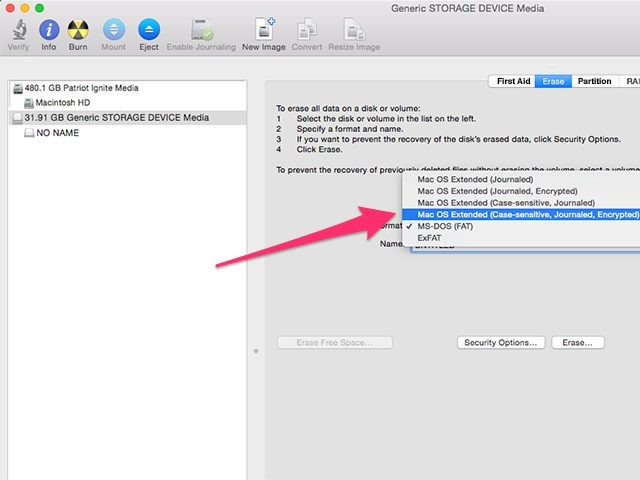The height and width of the screenshot is (480, 640).
Task: Switch to the Partition tab
Action: (595, 81)
